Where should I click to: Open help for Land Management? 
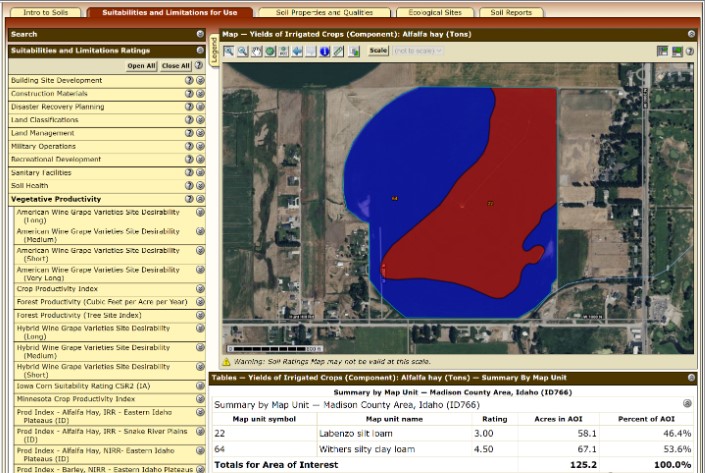click(189, 133)
